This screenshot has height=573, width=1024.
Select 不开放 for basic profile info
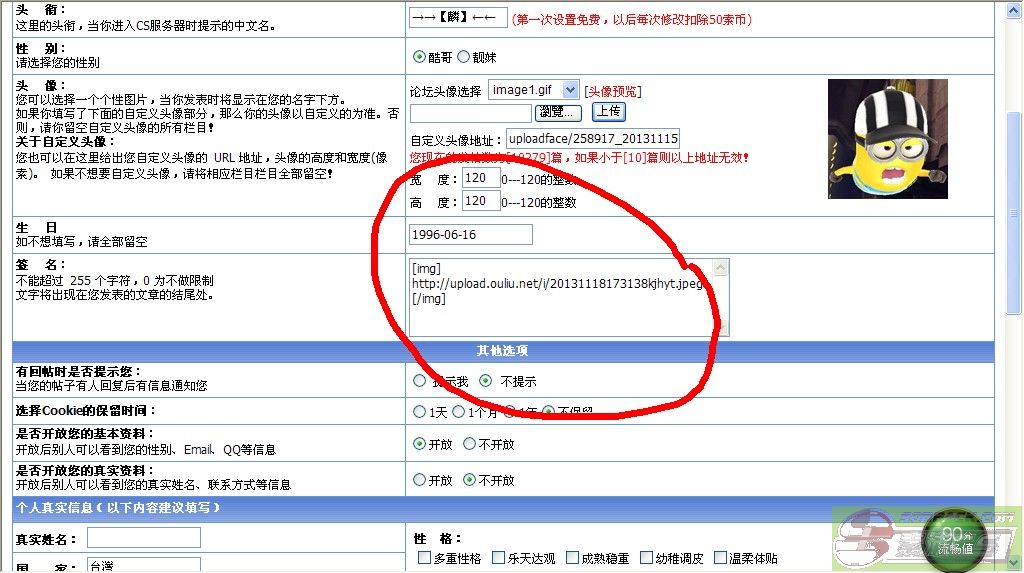pyautogui.click(x=469, y=444)
